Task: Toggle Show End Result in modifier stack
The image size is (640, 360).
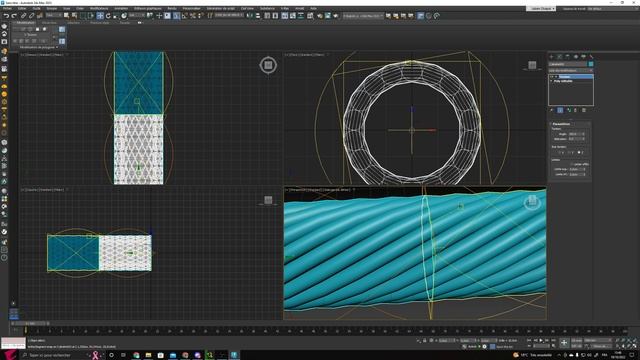Action: point(560,110)
